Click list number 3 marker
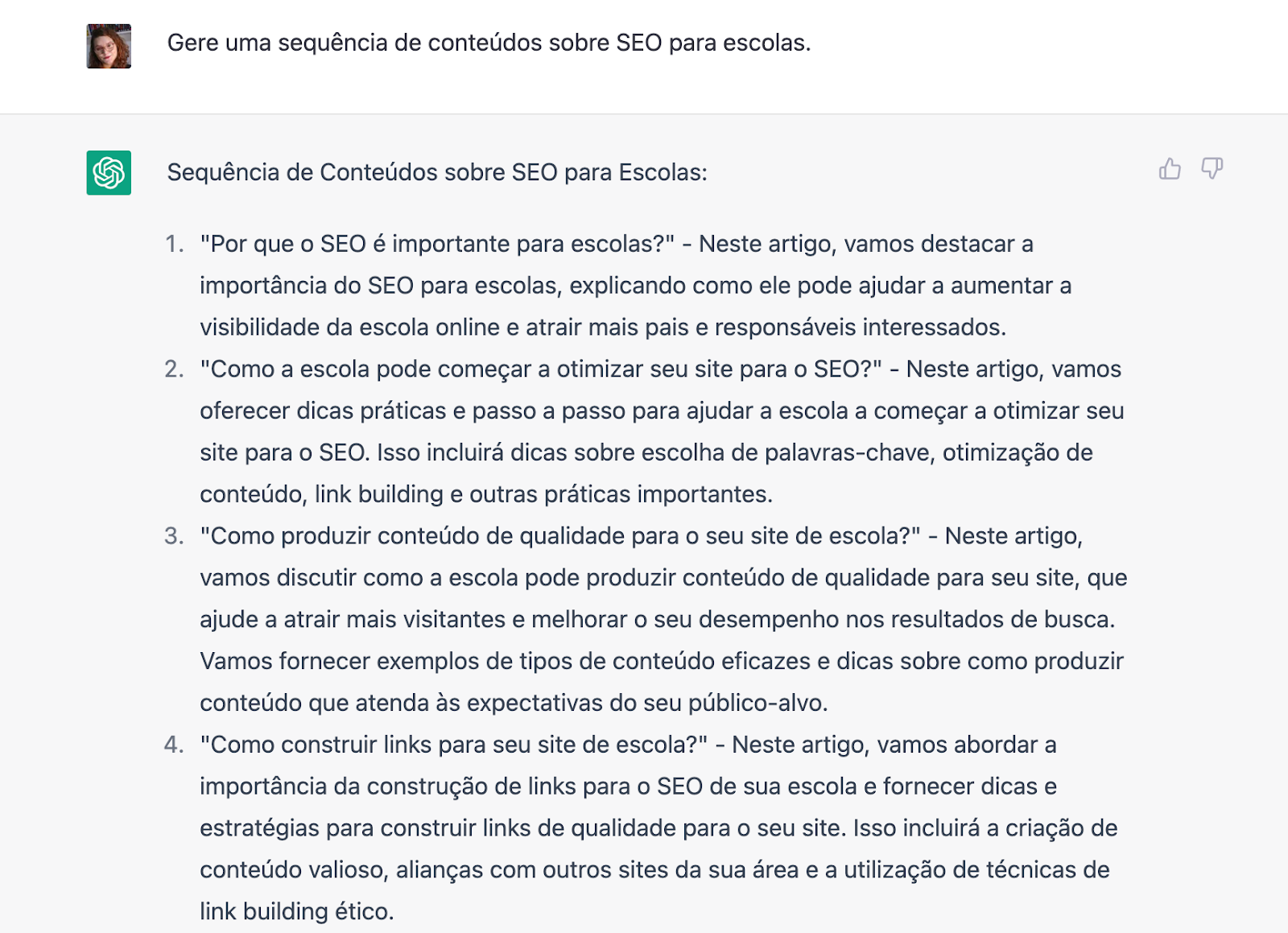Screen dimensions: 1288x933 pos(175,536)
